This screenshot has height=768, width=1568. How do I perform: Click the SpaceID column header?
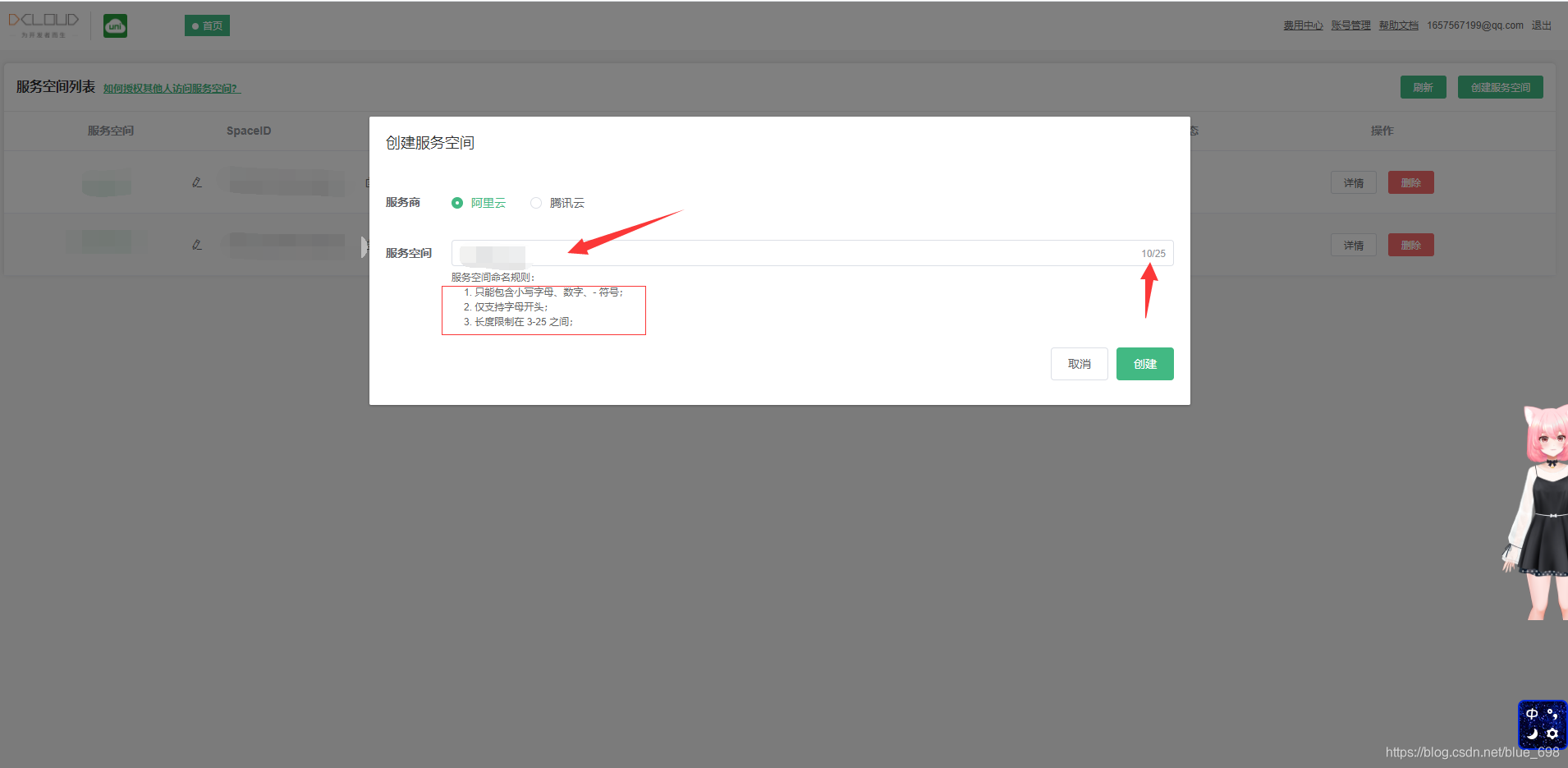click(249, 131)
